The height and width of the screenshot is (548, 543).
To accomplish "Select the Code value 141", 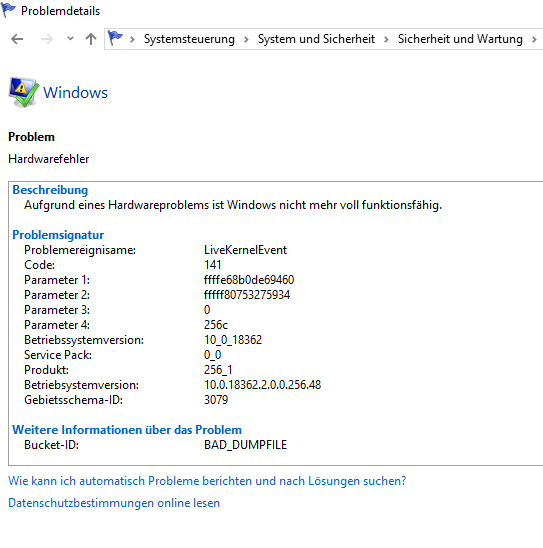I will coord(212,265).
